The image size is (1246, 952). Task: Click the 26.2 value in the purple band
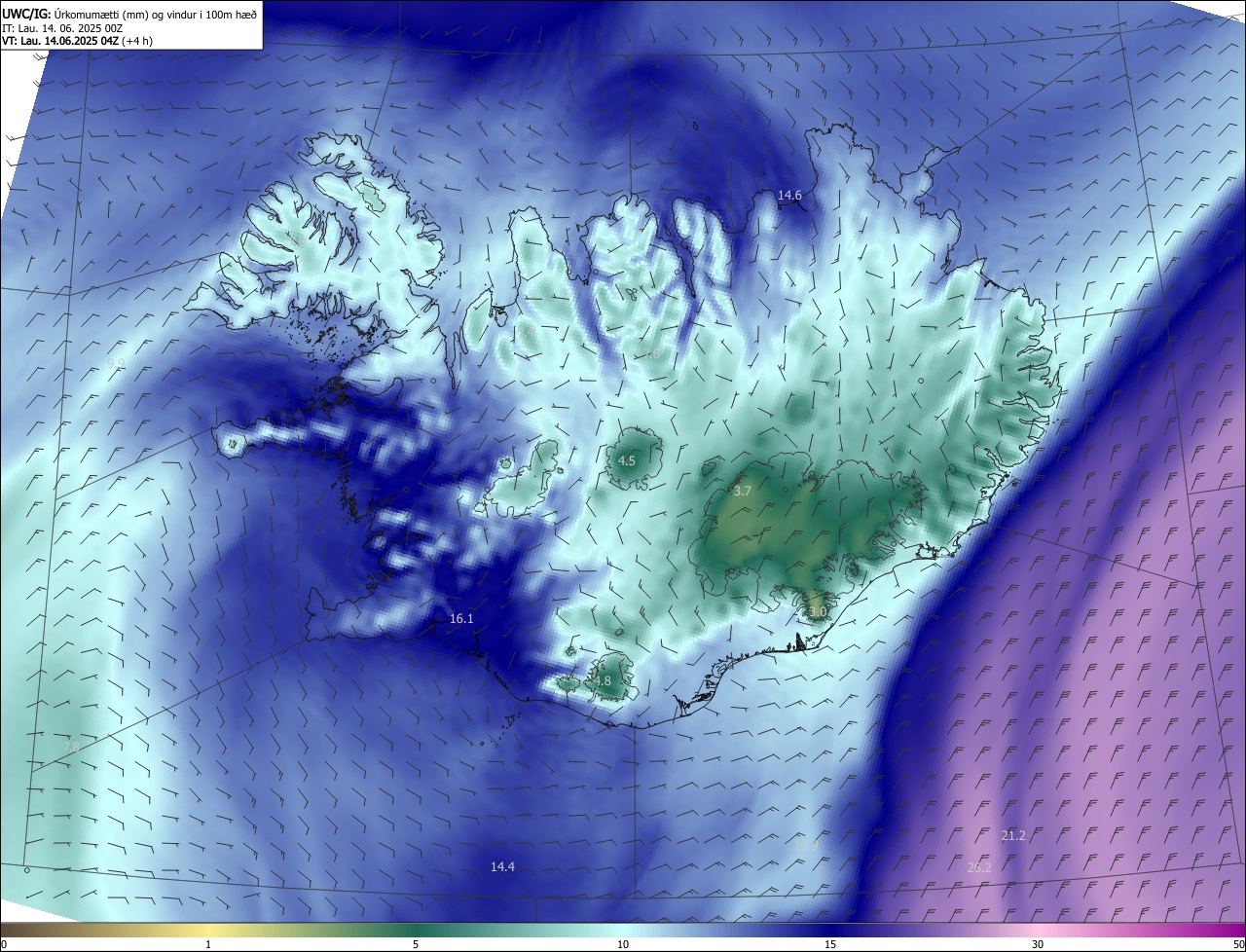[979, 867]
